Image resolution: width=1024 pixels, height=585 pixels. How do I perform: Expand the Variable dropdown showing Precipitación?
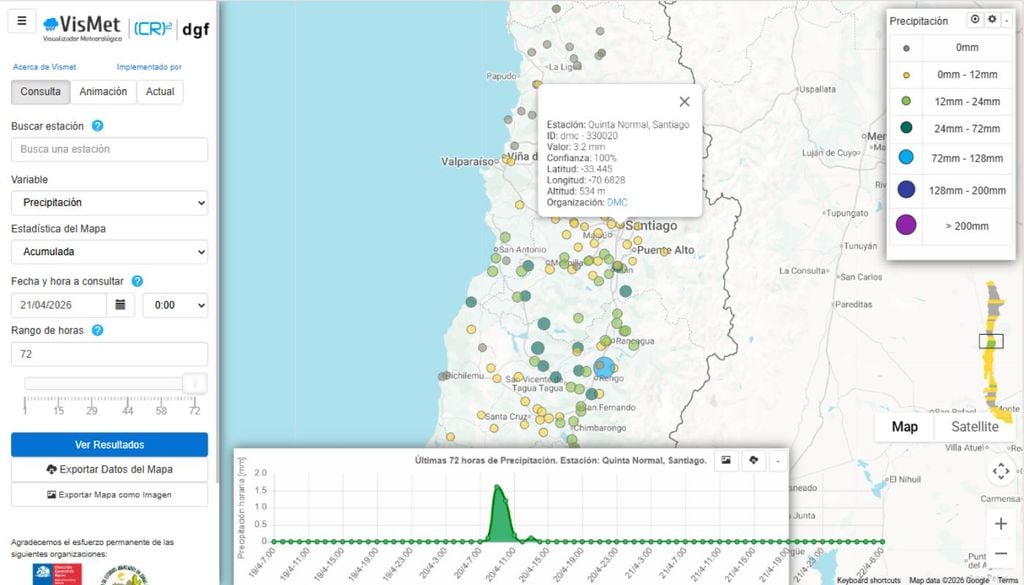[109, 203]
